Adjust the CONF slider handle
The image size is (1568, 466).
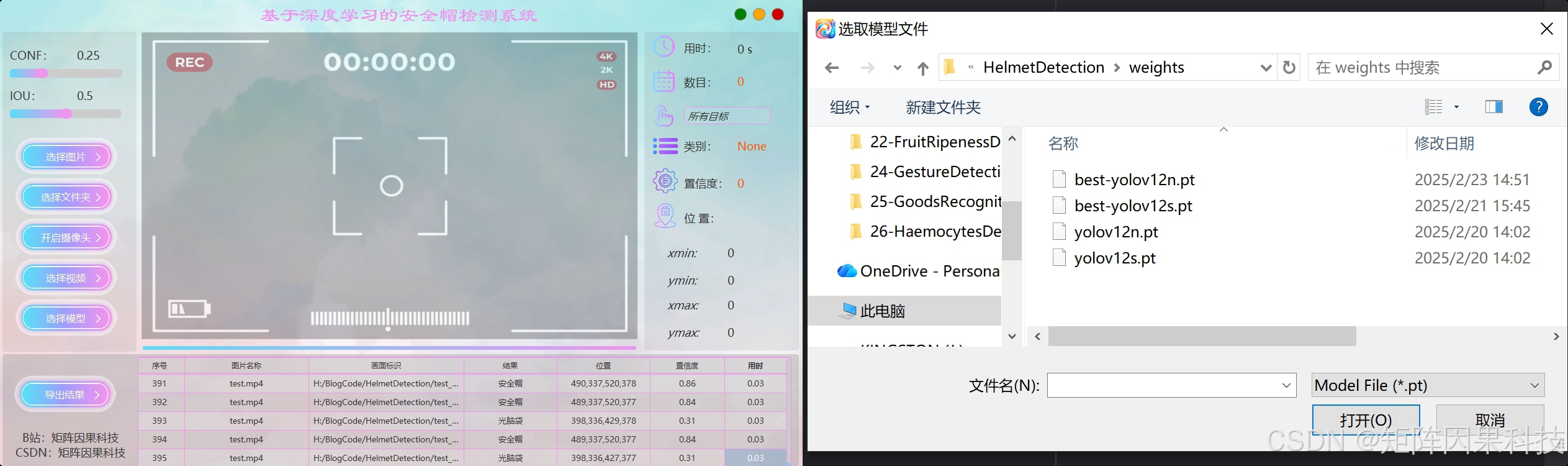tap(42, 73)
